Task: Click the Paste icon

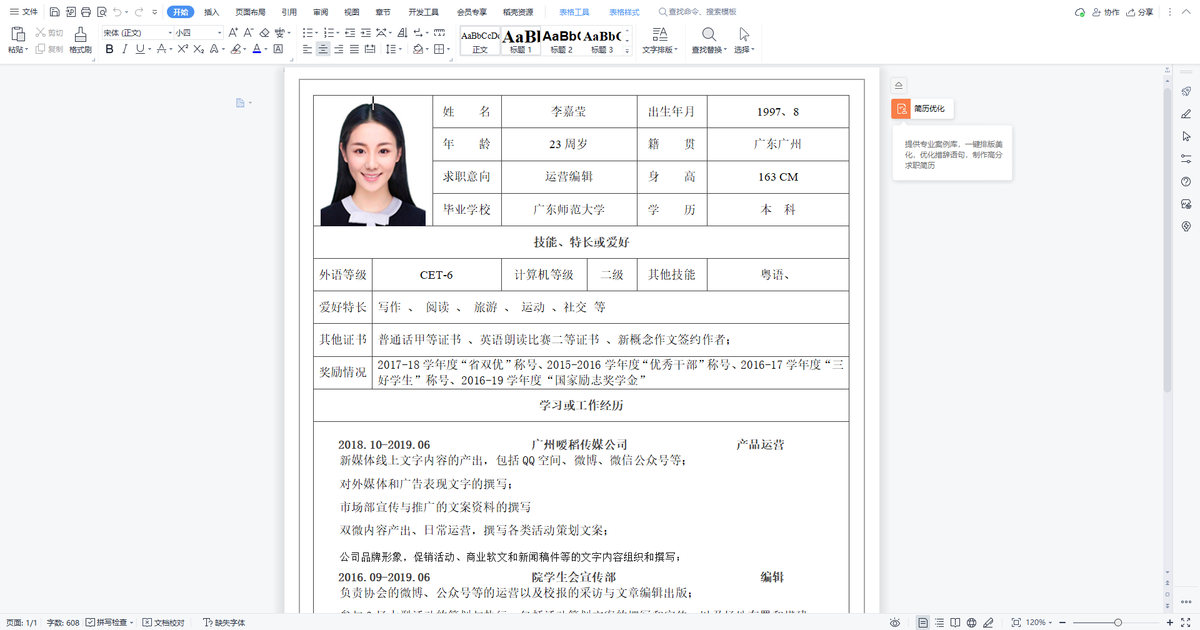Action: 18,34
